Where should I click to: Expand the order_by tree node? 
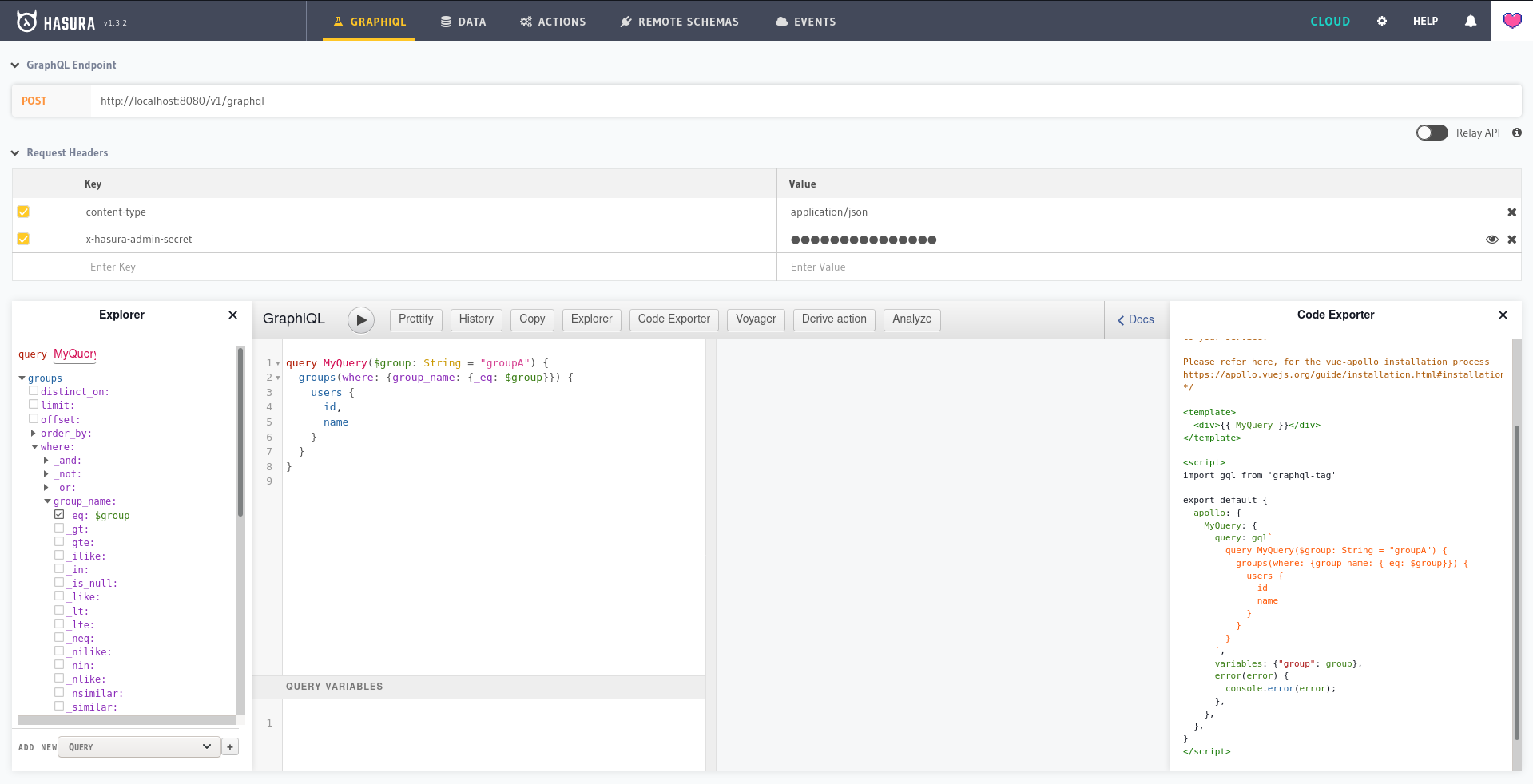[x=34, y=434]
